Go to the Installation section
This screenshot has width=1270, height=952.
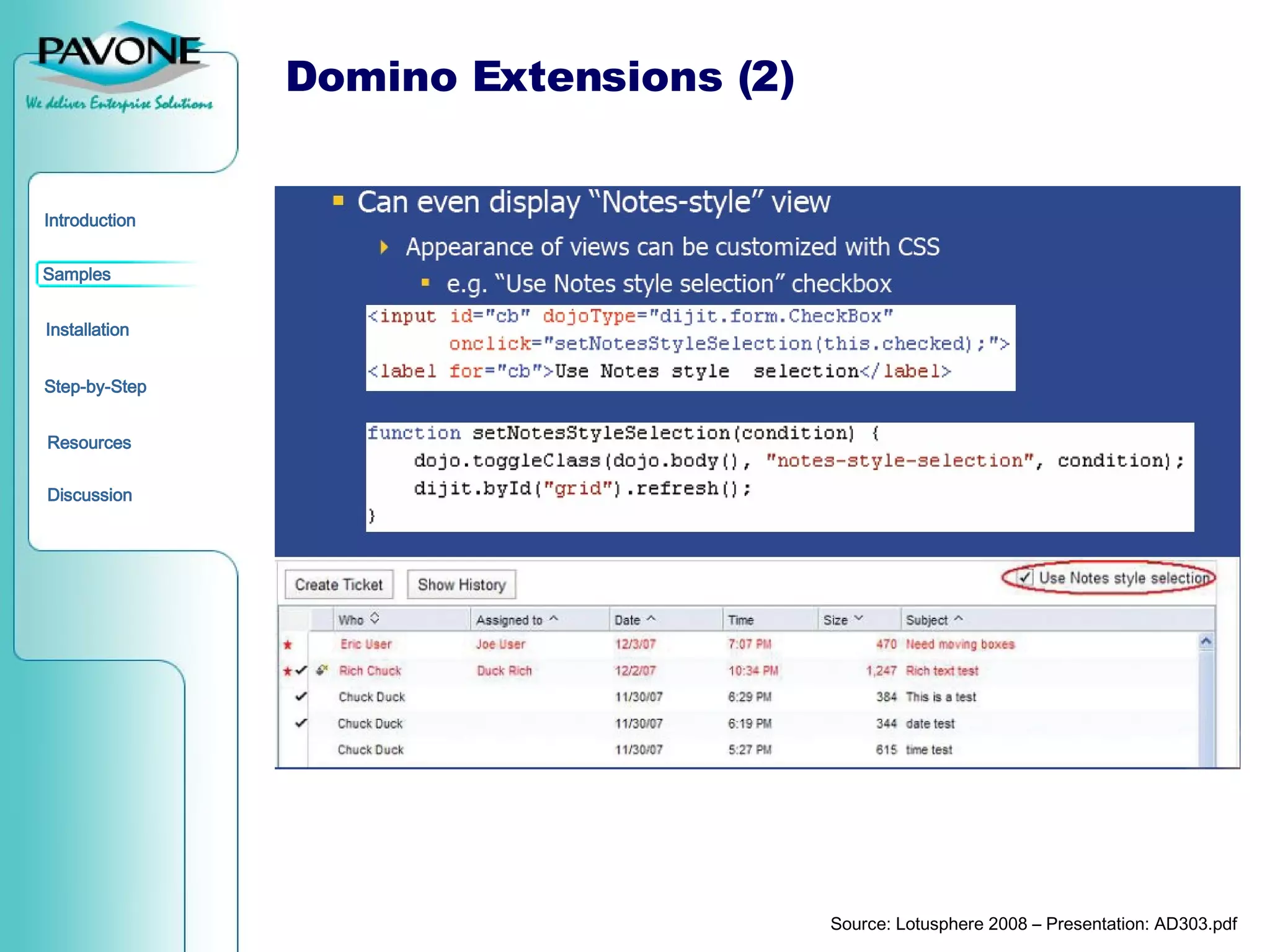(87, 330)
